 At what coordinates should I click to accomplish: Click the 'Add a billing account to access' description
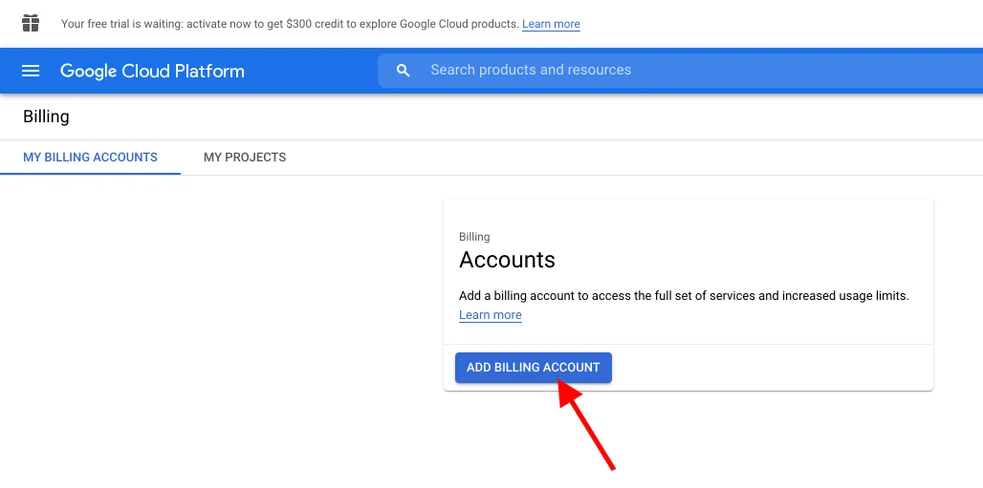tap(684, 295)
